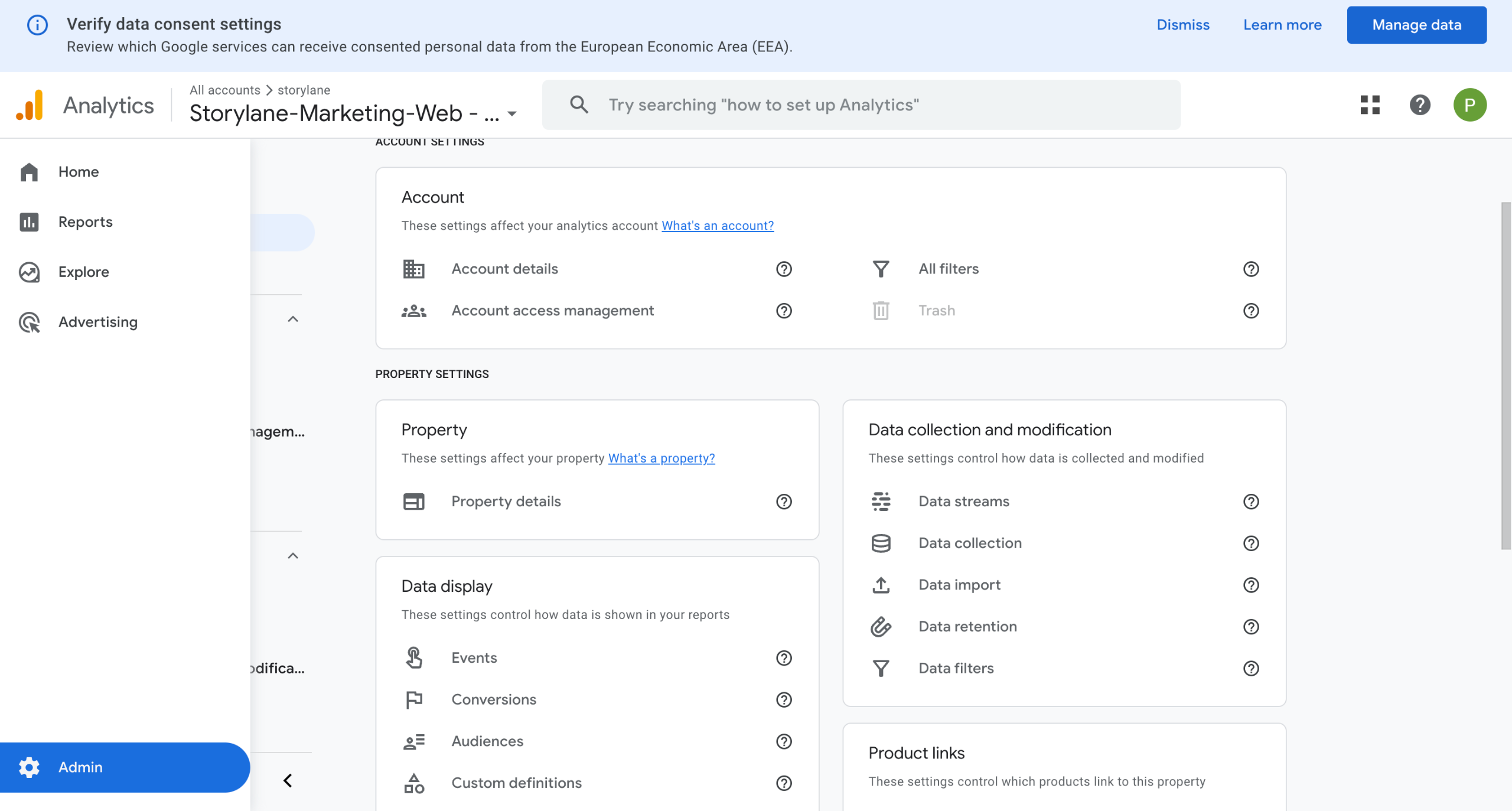Click the search magnifier icon

click(x=579, y=105)
